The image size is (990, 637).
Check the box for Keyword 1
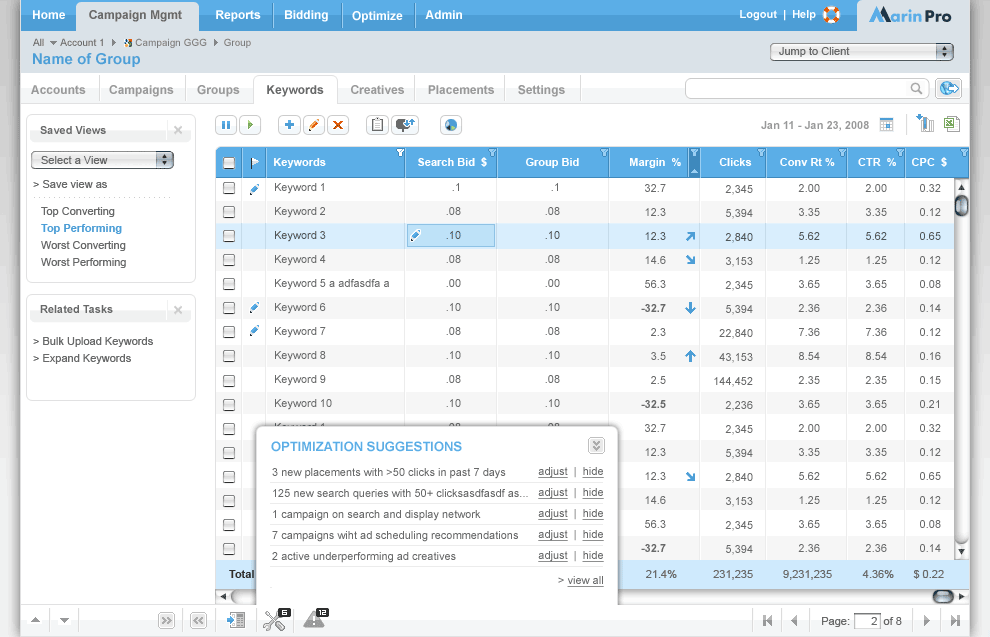[229, 188]
